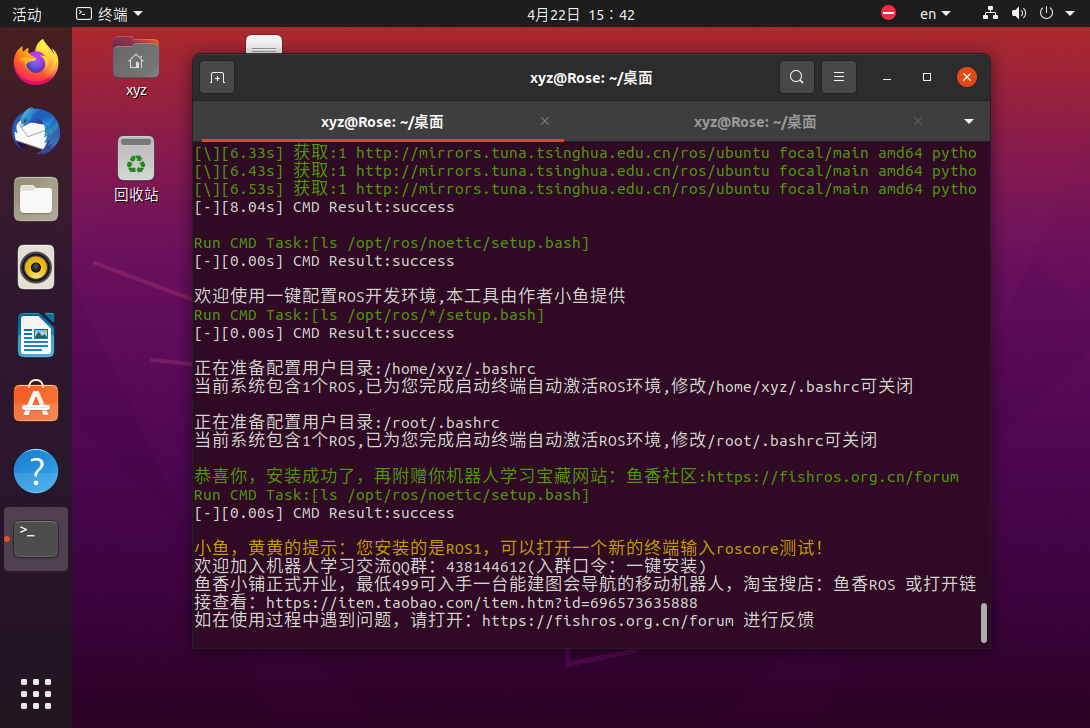Open the 活动 activities overview
Screen dimensions: 1090x728
pyautogui.click(x=27, y=15)
